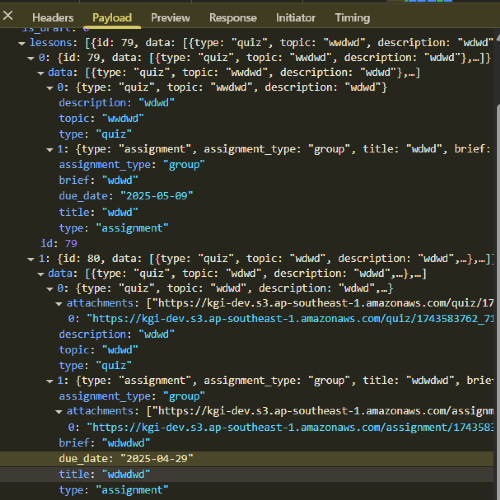Collapse assignment item titled wdwdwd
Screen dimensions: 500x500
click(x=50, y=381)
